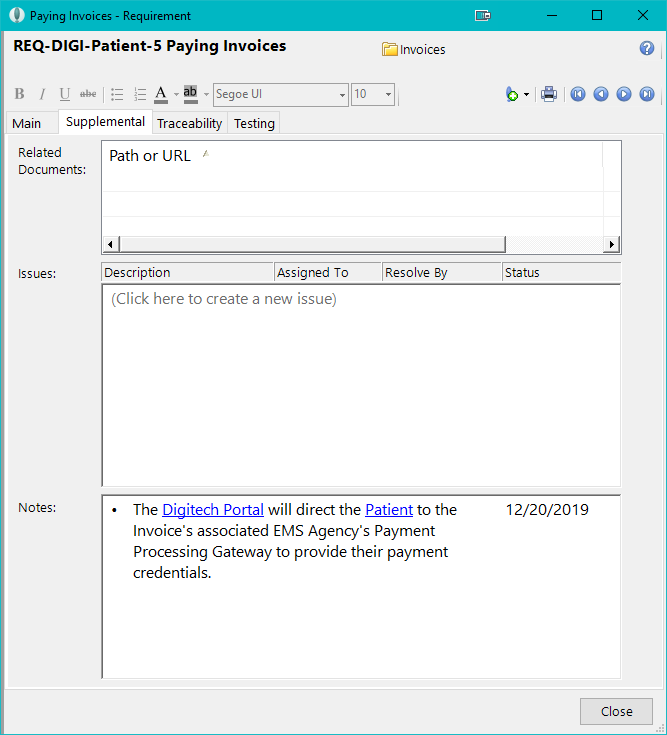Click the dock window icon in title bar
The height and width of the screenshot is (735, 667).
(x=483, y=15)
